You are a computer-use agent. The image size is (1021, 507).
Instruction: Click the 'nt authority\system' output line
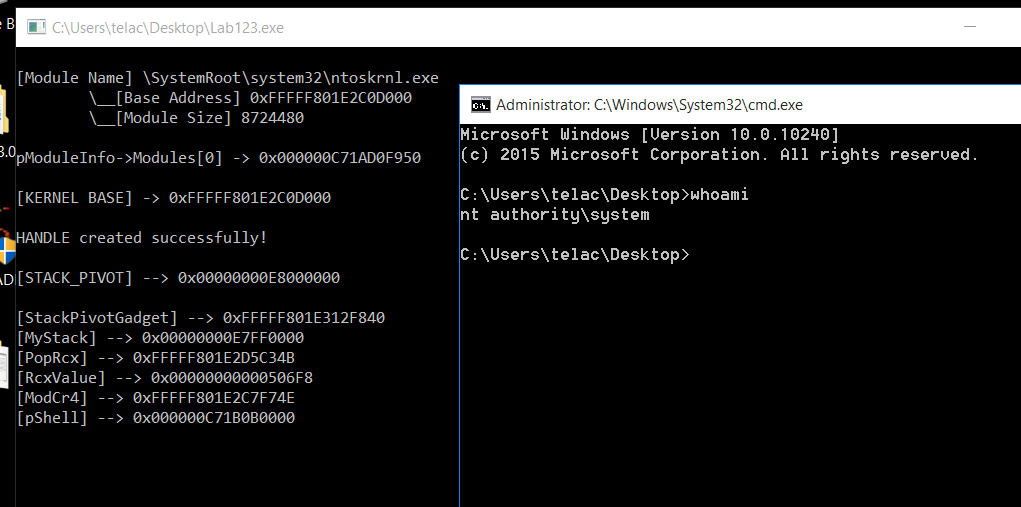(x=555, y=215)
